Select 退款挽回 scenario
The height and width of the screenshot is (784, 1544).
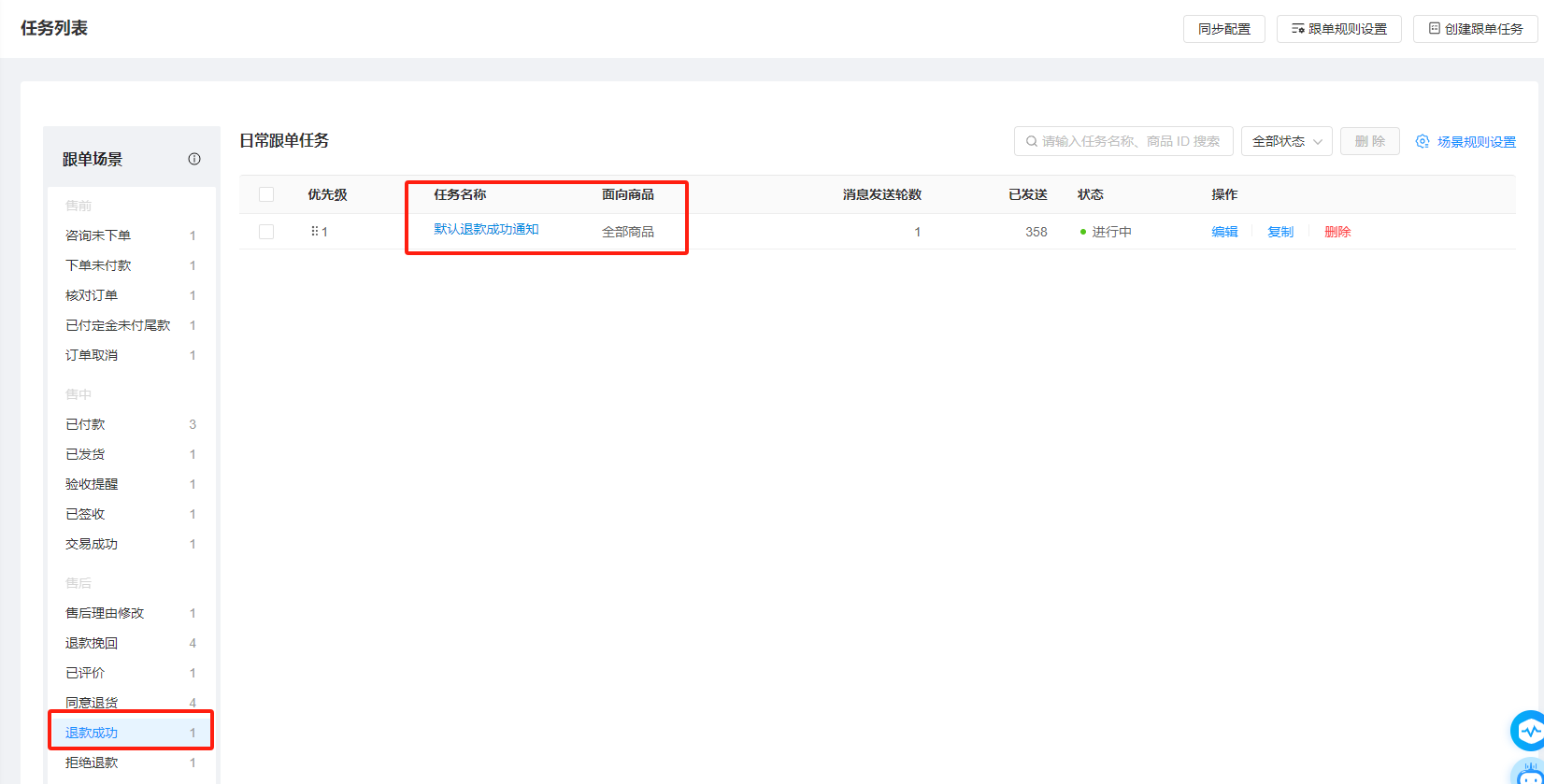131,643
